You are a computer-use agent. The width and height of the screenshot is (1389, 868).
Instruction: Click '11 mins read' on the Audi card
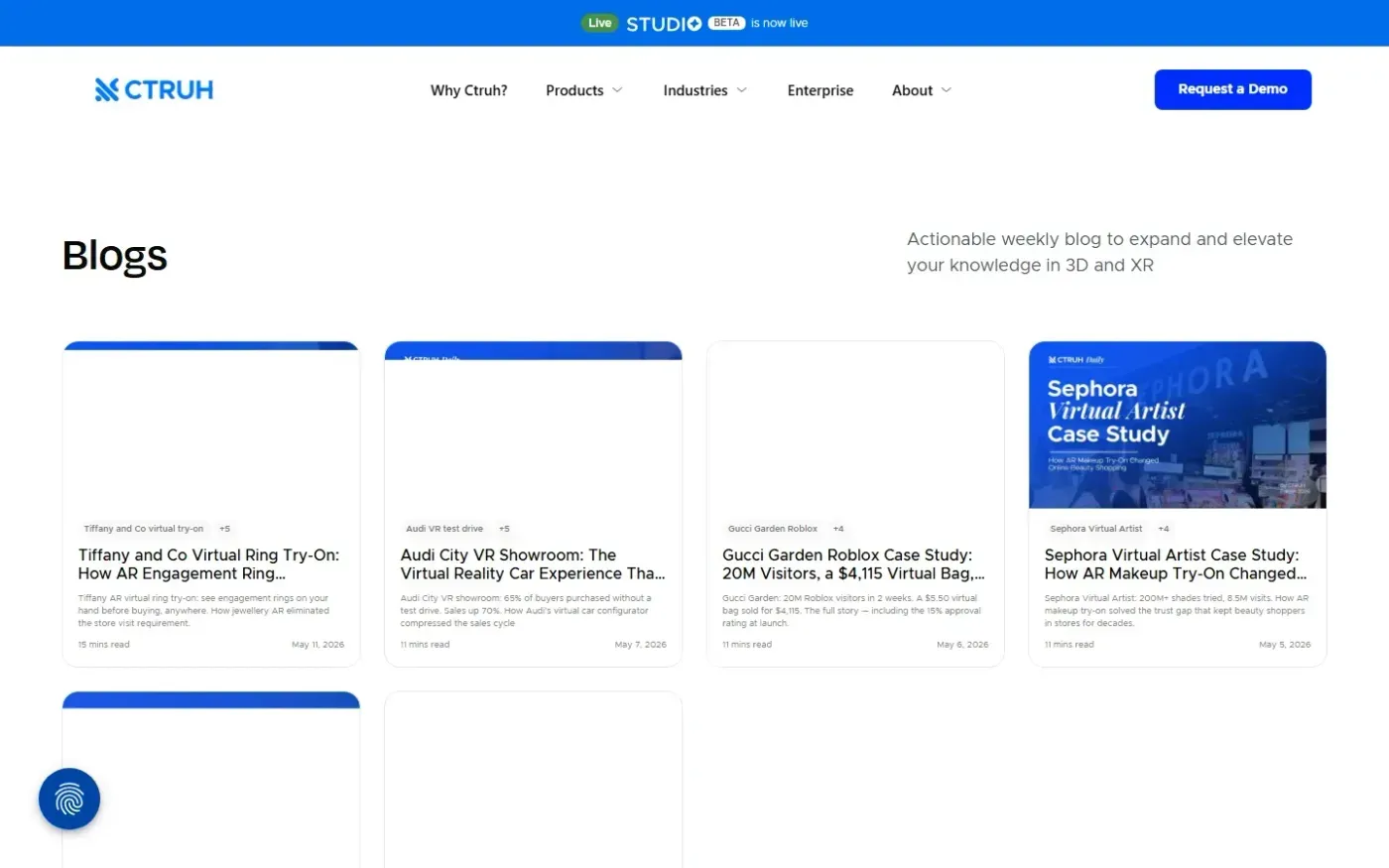[425, 645]
